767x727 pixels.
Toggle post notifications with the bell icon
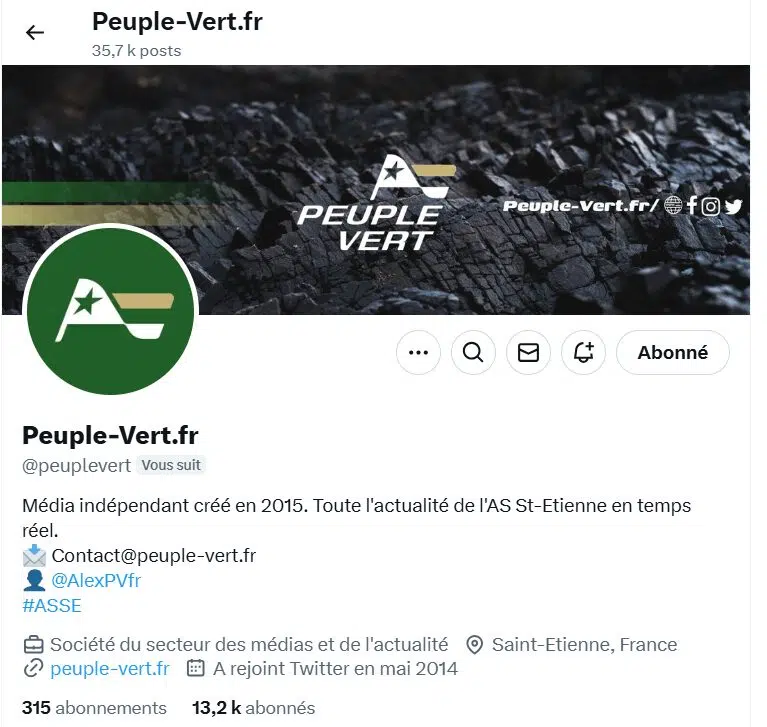(584, 352)
